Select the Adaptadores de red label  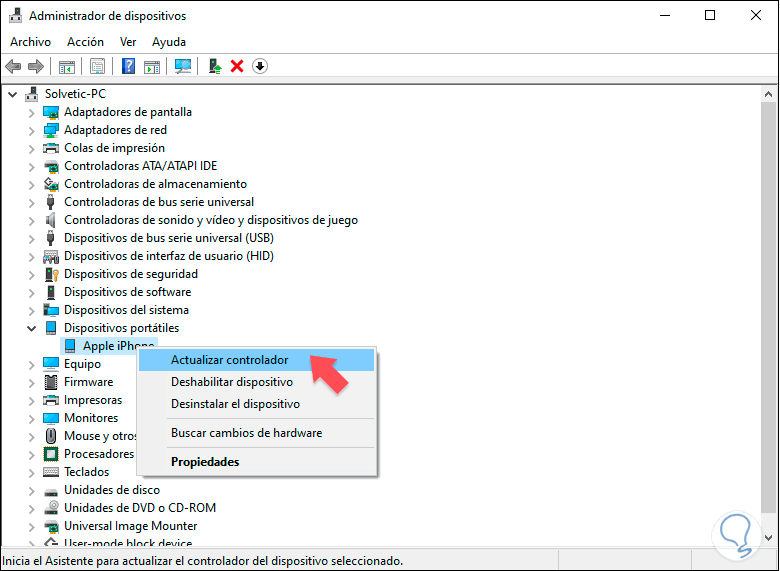[115, 130]
